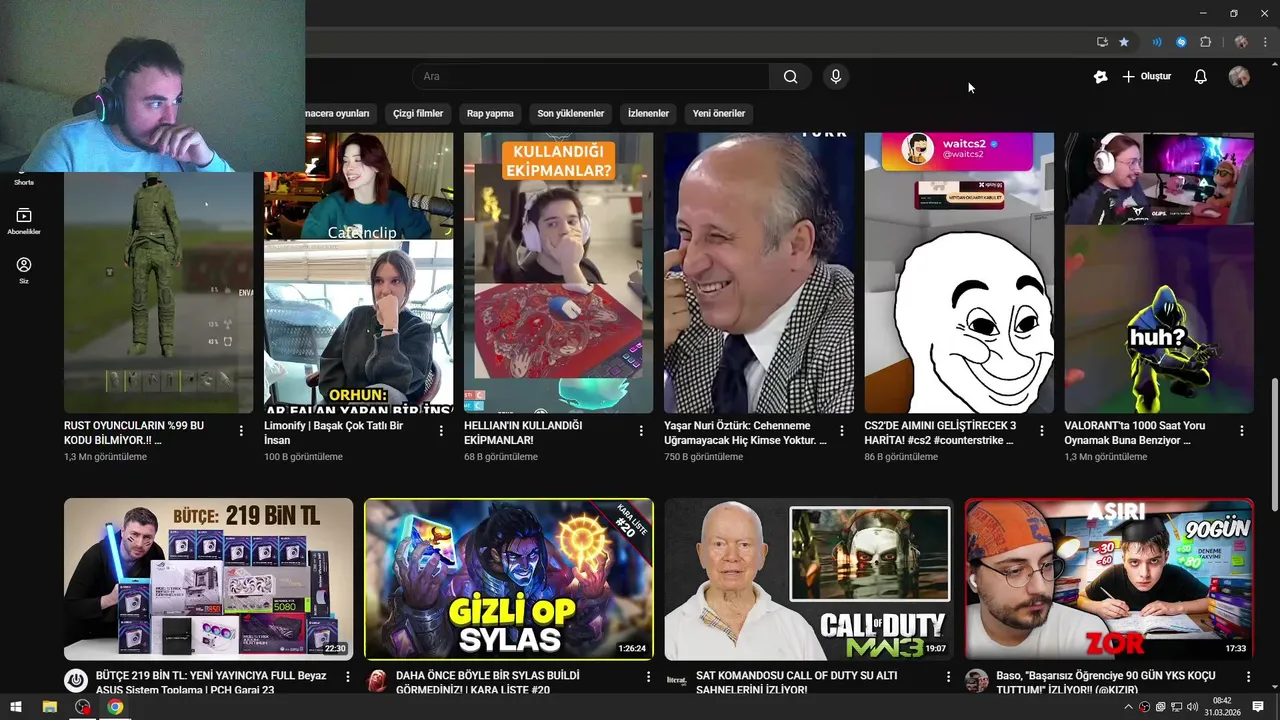
Task: Click the 750 B görüntüleme count text
Action: click(x=703, y=457)
